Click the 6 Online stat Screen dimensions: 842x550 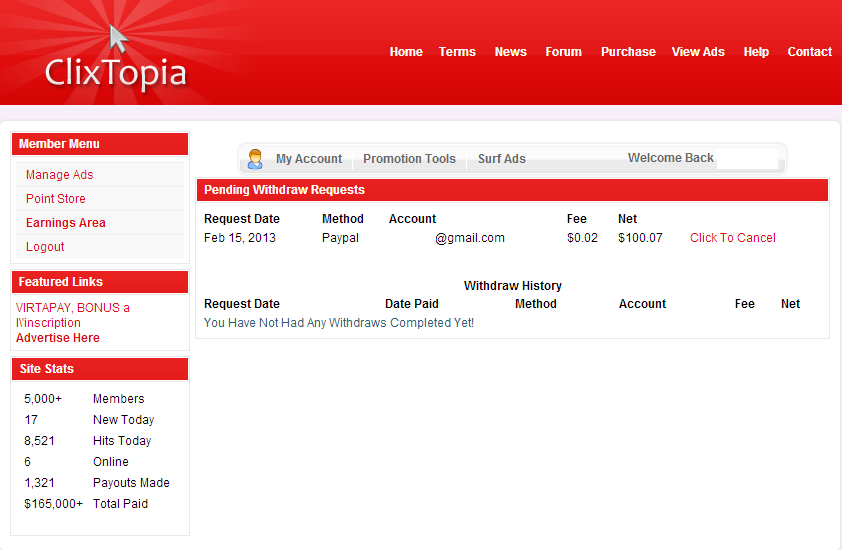pos(76,462)
